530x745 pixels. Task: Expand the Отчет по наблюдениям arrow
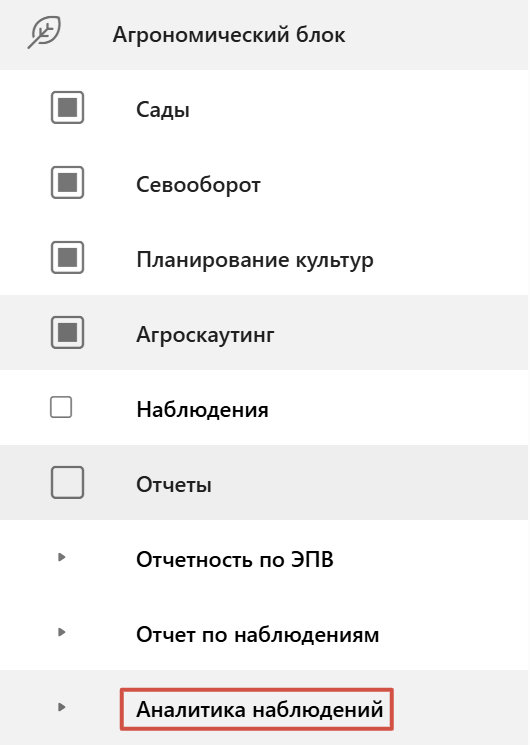pos(61,632)
